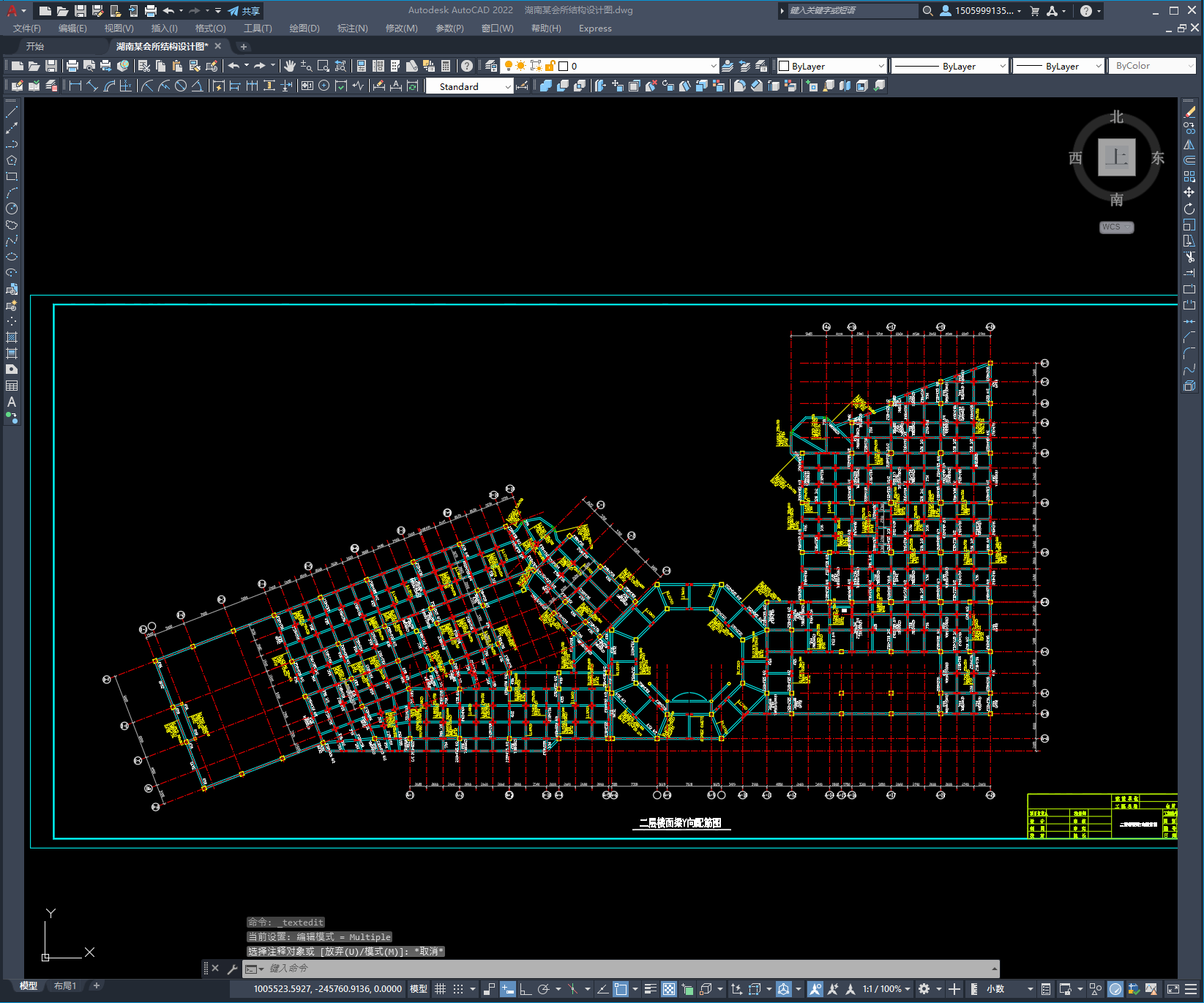Screen dimensions: 1204x1003
Task: Toggle lineweight display in the status bar
Action: (651, 989)
